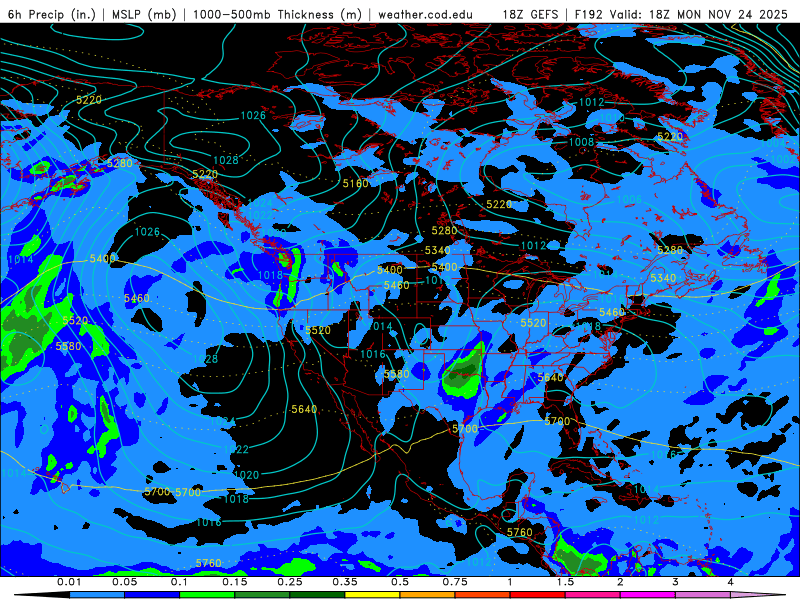Select the 5640 label over the southeastern US
The height and width of the screenshot is (600, 800).
[x=551, y=378]
